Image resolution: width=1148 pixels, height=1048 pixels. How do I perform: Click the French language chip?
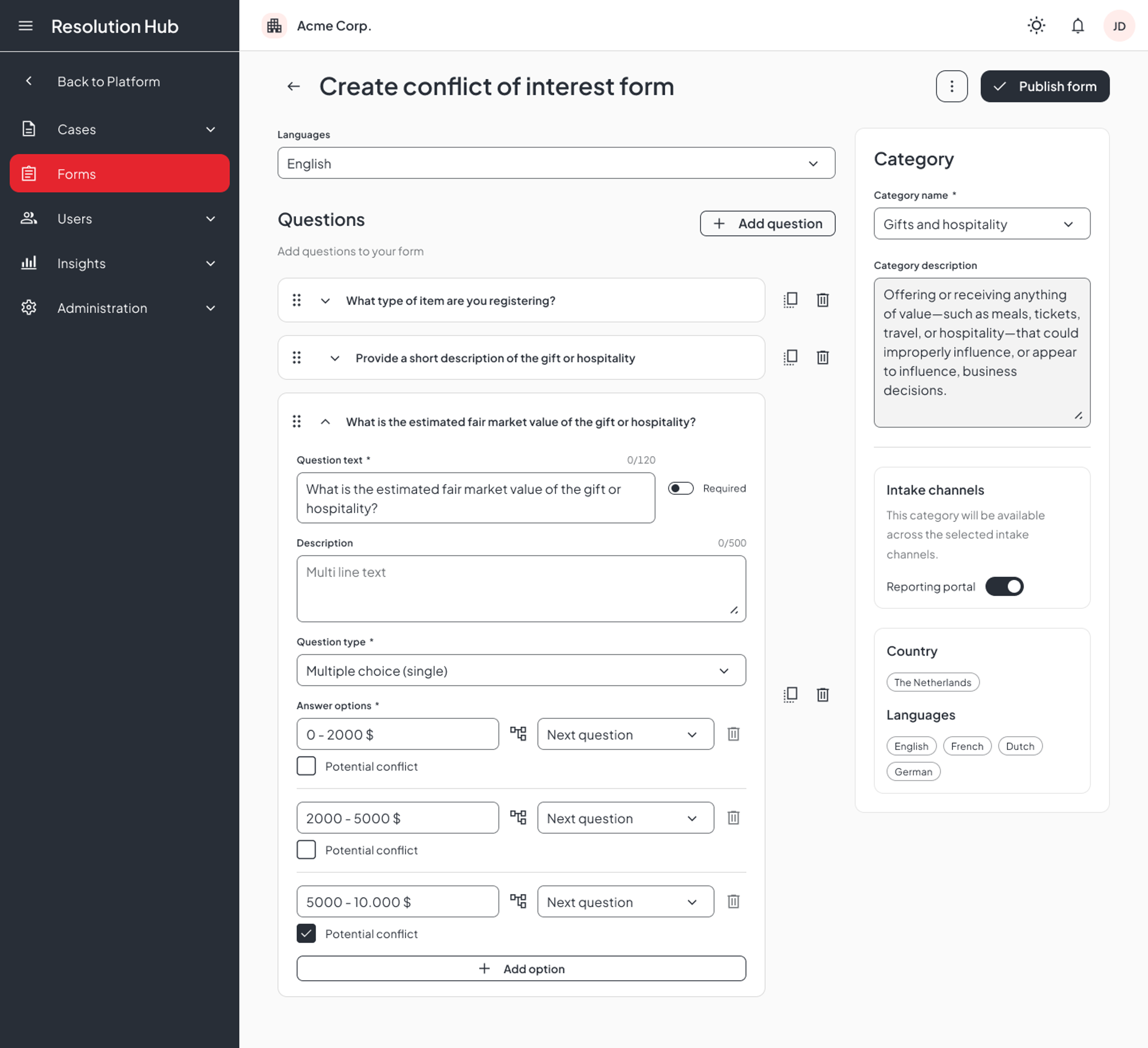click(x=967, y=746)
